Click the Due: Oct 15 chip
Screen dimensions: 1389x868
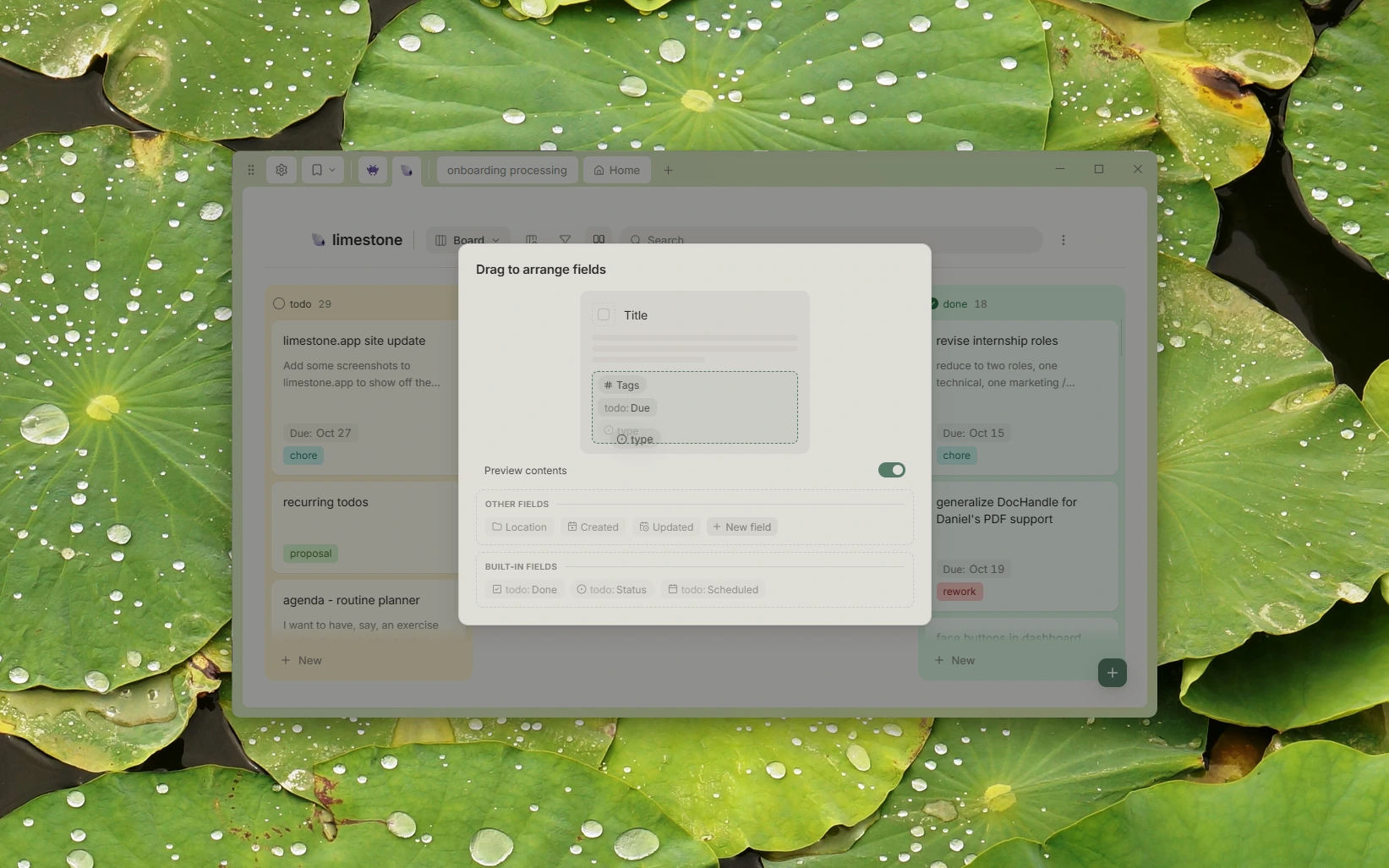[x=973, y=433]
